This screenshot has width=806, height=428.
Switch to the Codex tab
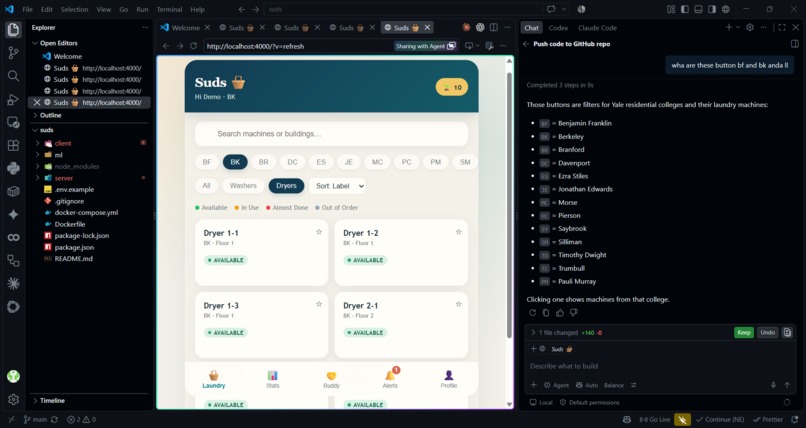coord(558,28)
